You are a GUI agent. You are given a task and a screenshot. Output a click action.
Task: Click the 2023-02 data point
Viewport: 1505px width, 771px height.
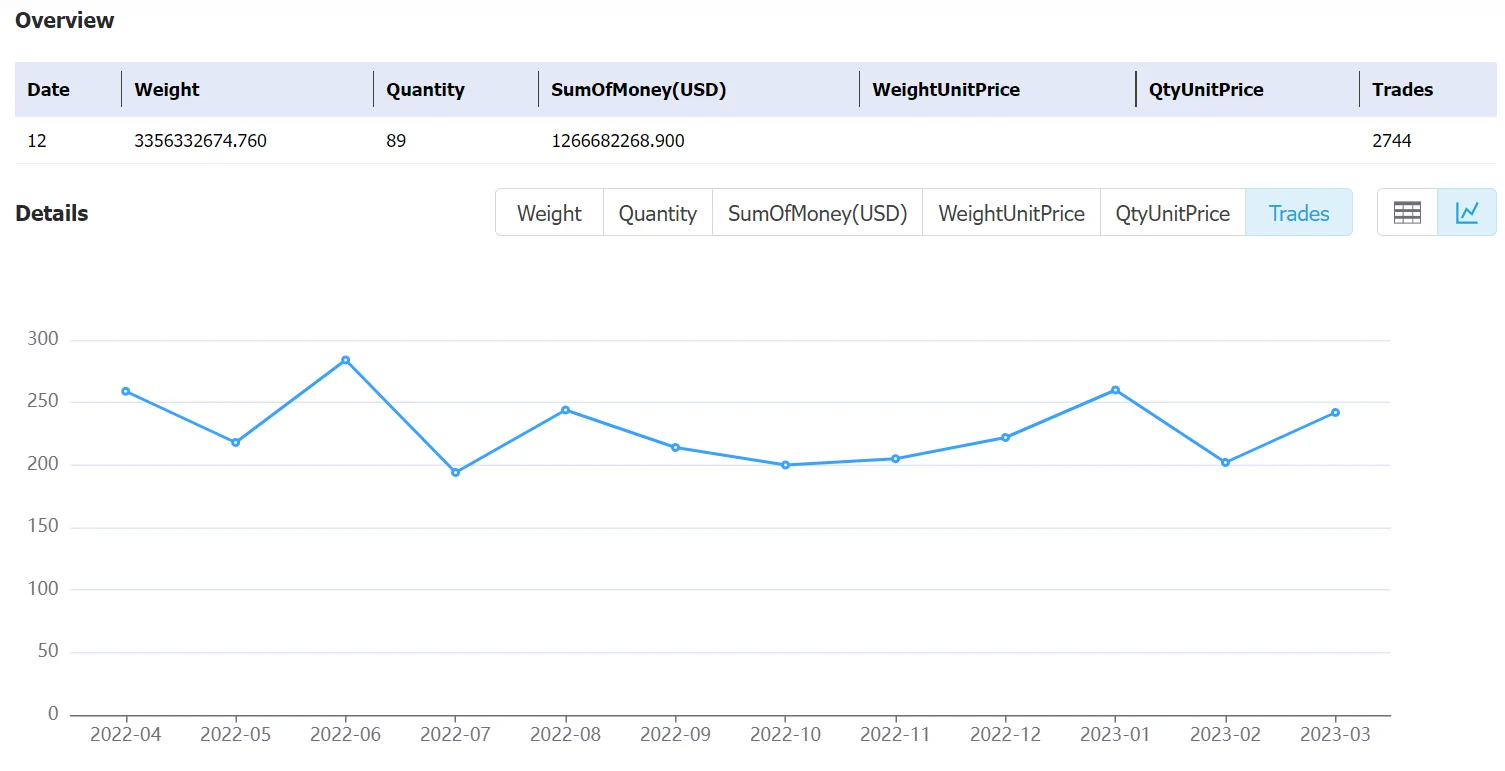point(1226,462)
